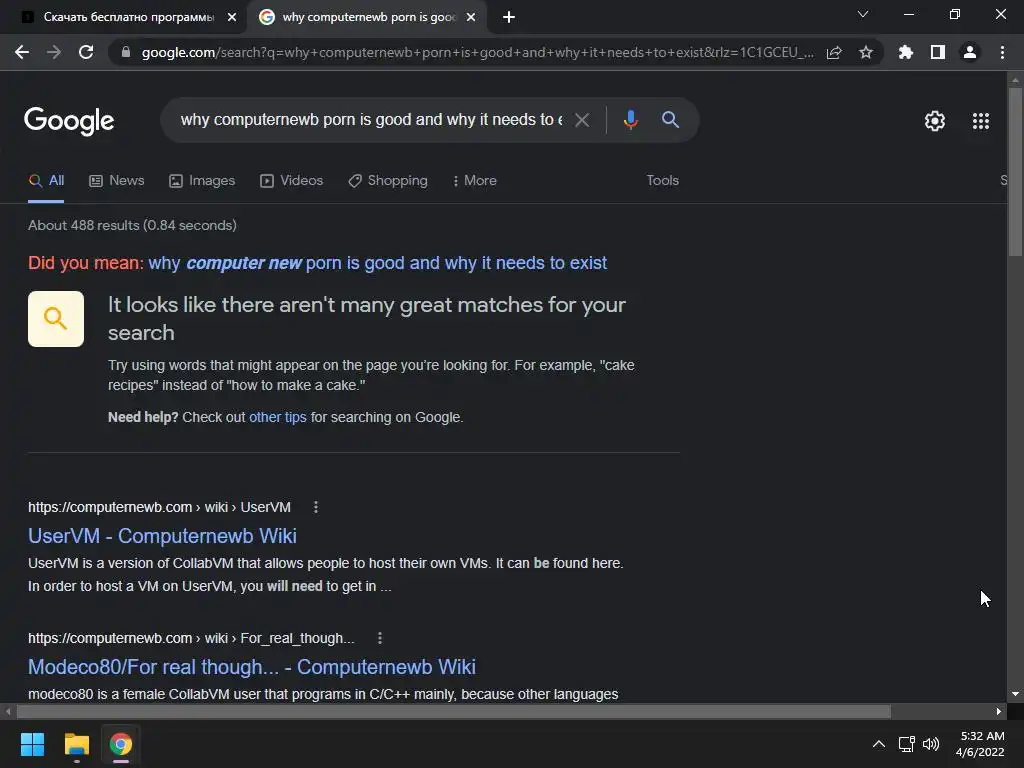This screenshot has height=768, width=1024.
Task: Open a new browser tab
Action: pyautogui.click(x=509, y=17)
